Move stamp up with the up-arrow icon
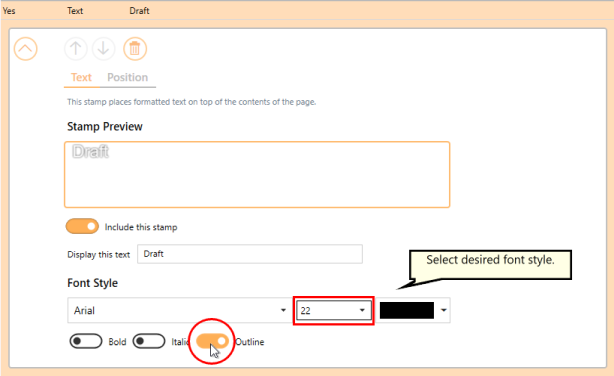Screen dimensions: 614x376 pyautogui.click(x=76, y=49)
